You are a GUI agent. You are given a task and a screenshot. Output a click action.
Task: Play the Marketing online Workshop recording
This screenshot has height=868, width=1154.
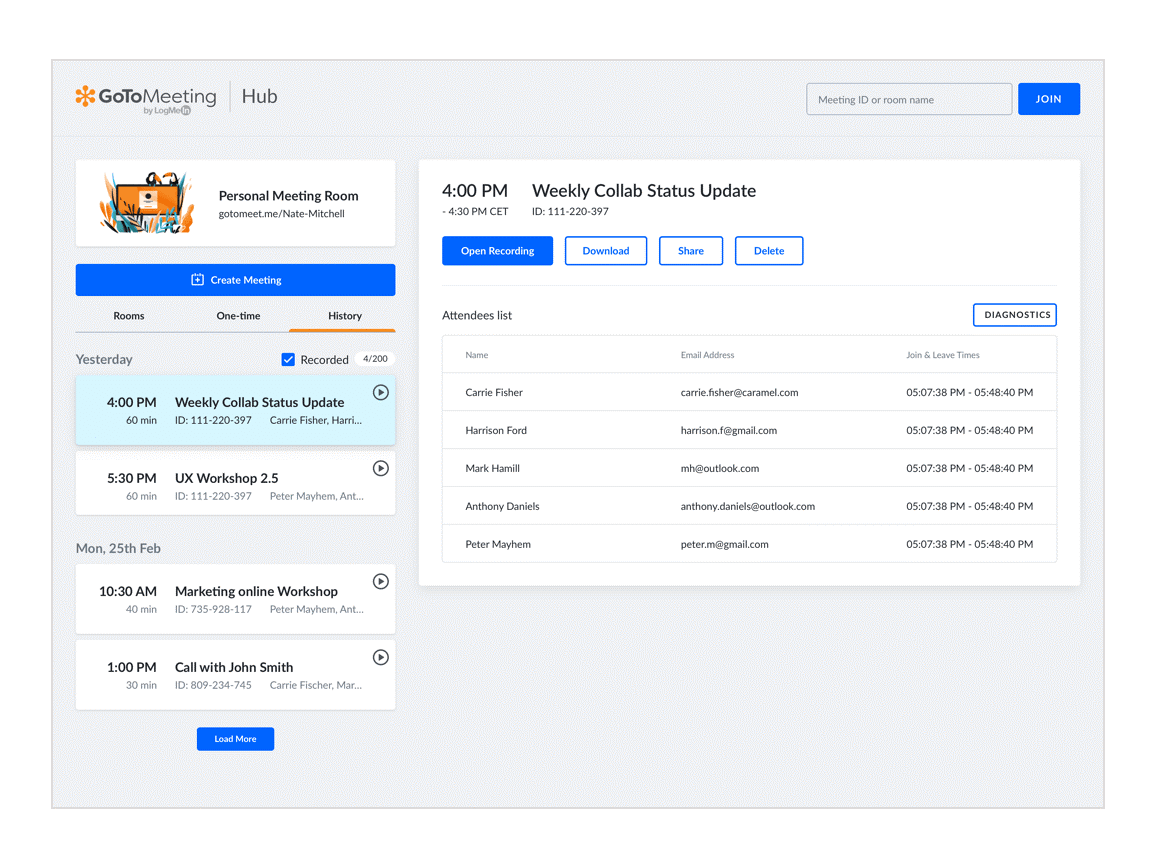pyautogui.click(x=380, y=581)
